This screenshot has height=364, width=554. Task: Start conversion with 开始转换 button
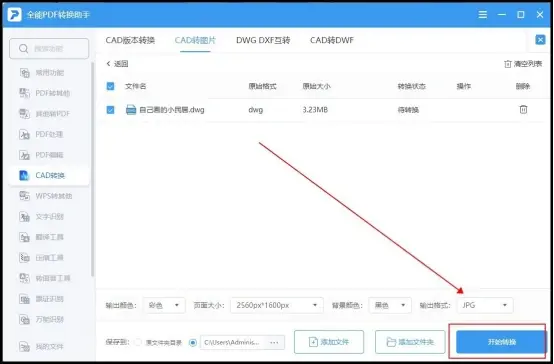501,342
